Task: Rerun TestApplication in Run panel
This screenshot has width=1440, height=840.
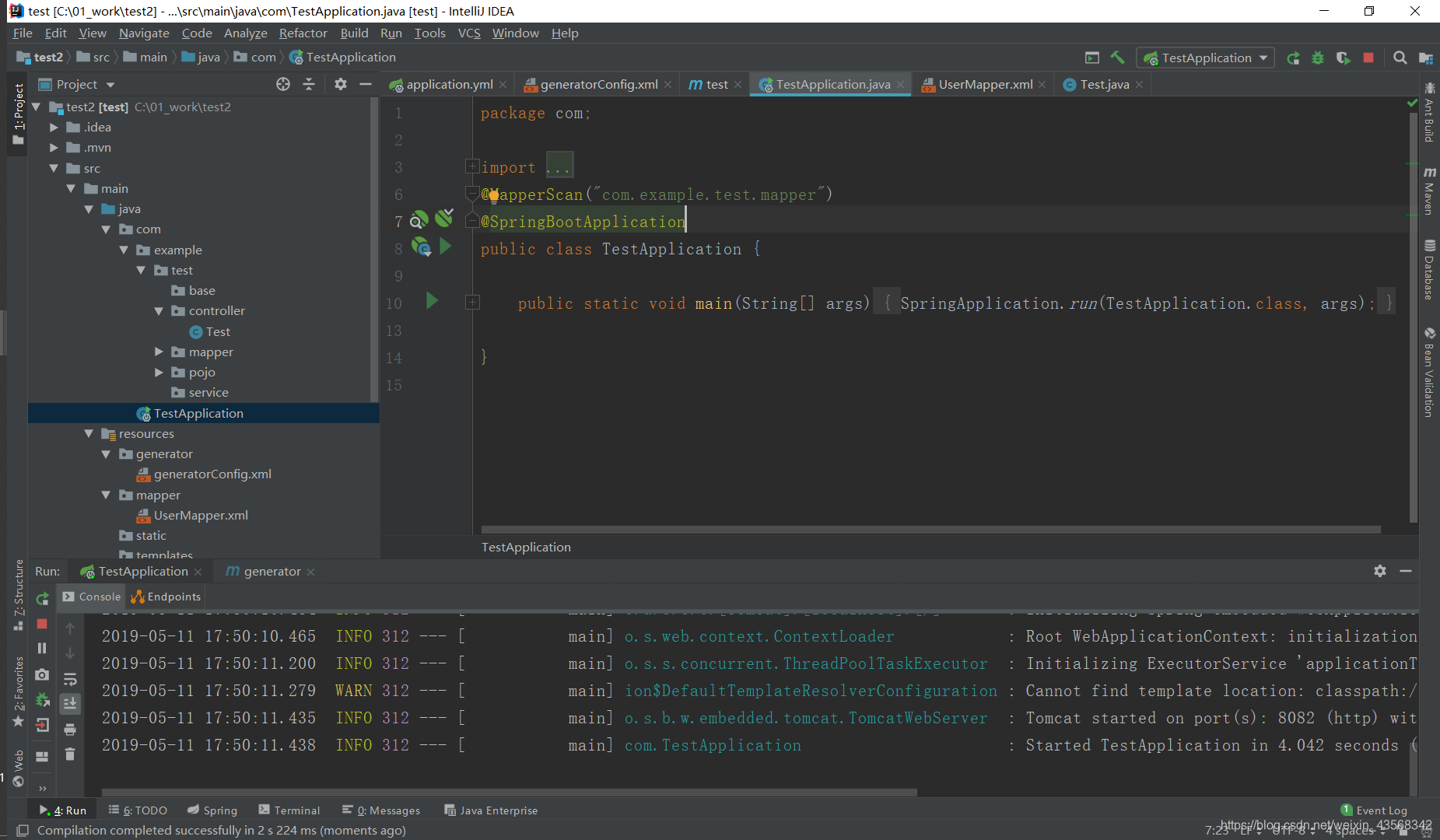Action: tap(42, 598)
